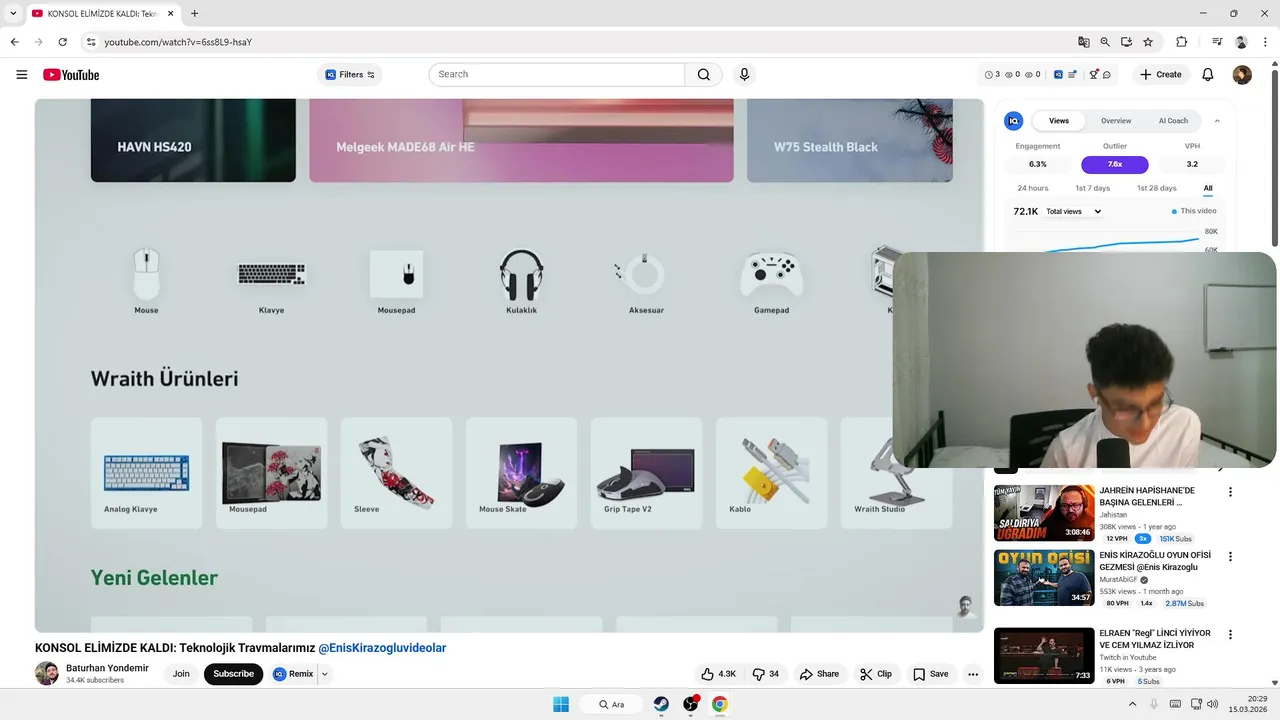Screen dimensions: 1280x720
Task: Dislike the video with thumbs down
Action: [x=766, y=674]
